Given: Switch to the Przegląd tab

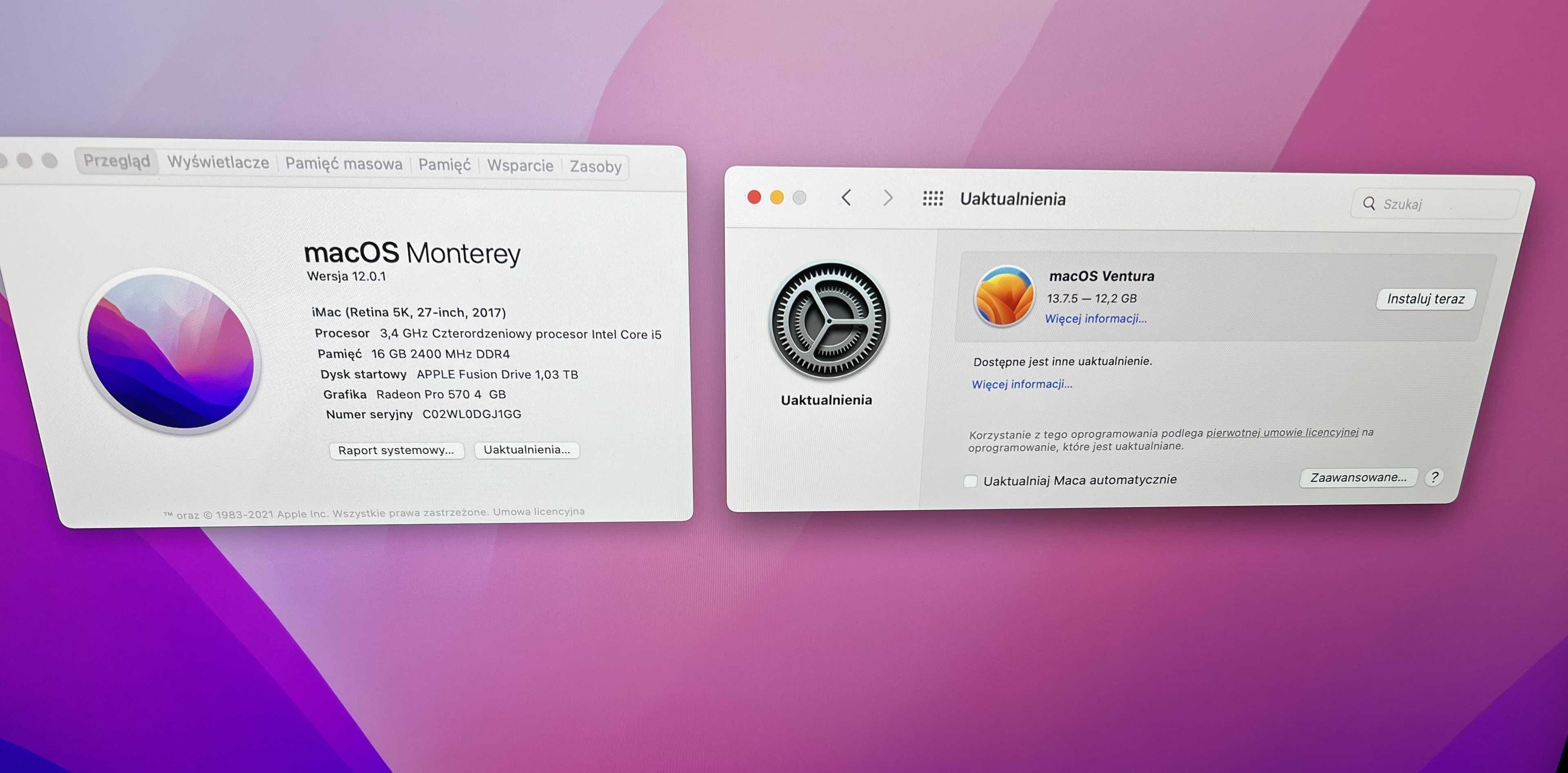Looking at the screenshot, I should (117, 161).
